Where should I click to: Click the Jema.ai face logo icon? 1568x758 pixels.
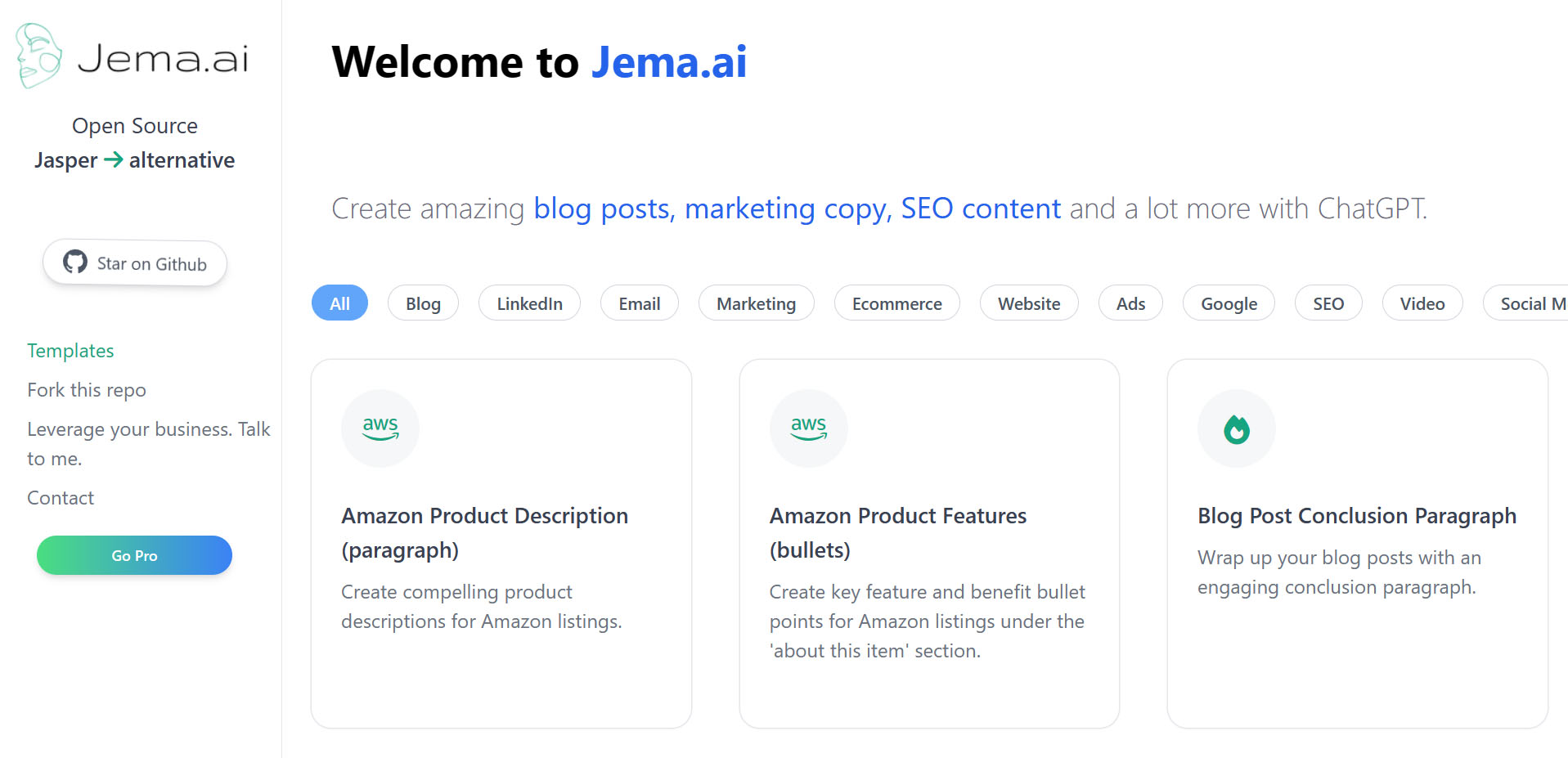coord(38,56)
